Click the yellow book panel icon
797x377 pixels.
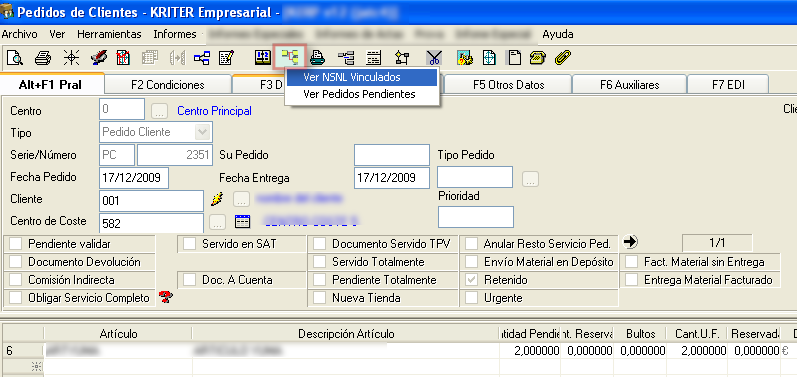262,57
